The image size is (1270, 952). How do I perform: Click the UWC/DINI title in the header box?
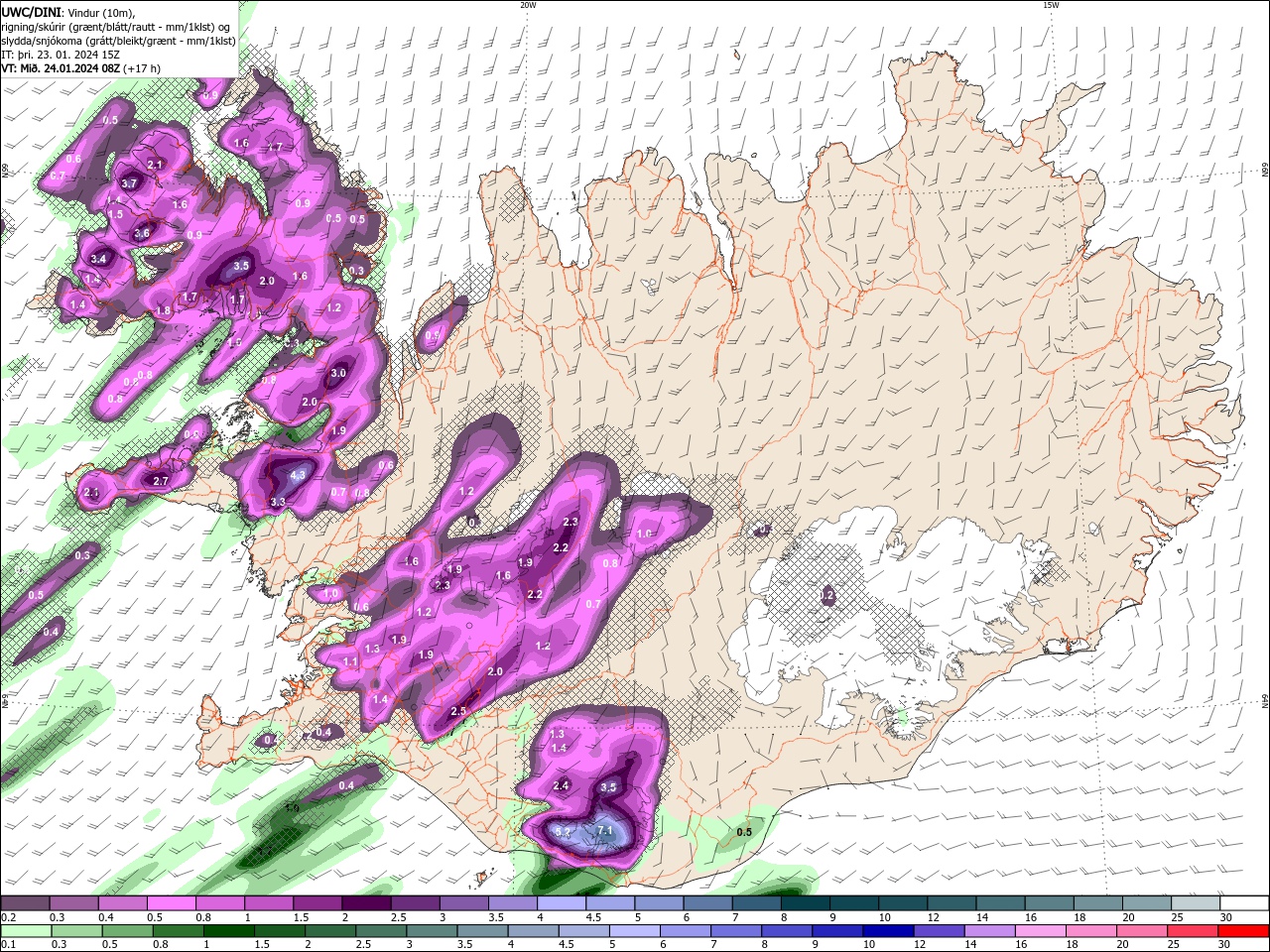[31, 12]
